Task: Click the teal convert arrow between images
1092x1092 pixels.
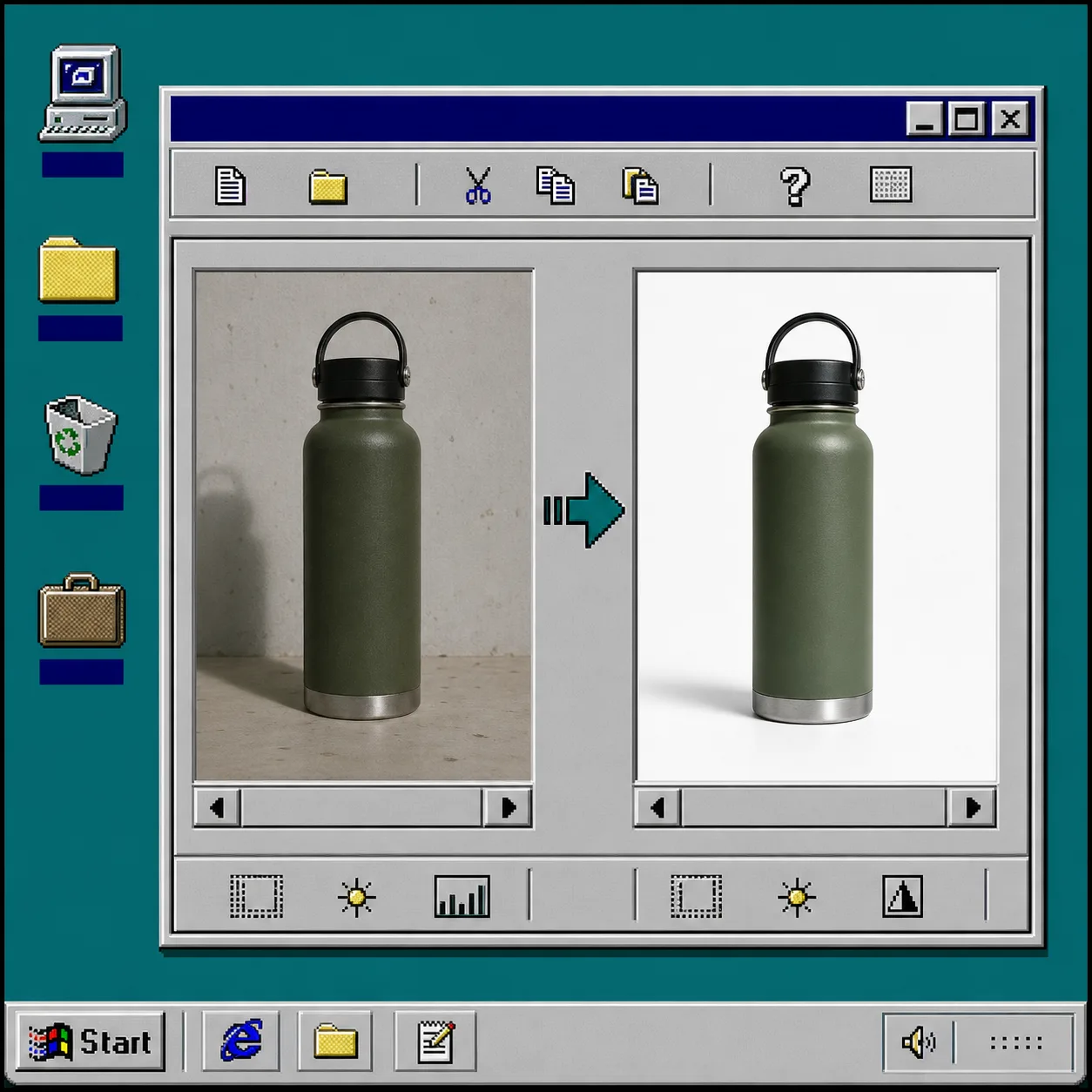Action: click(583, 510)
